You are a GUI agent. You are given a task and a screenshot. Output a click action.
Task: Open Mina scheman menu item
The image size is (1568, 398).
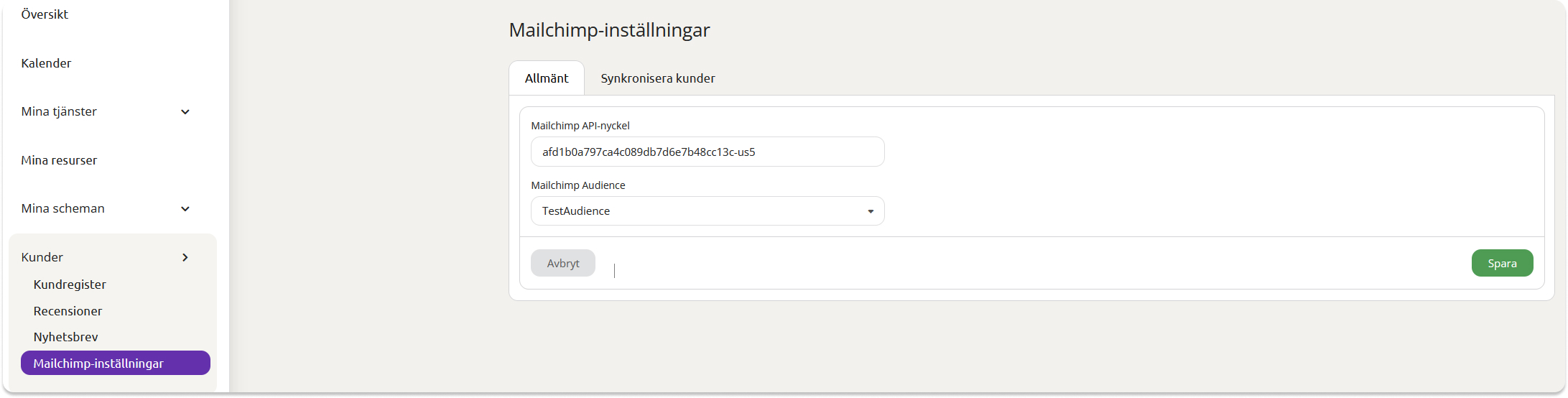click(x=62, y=208)
